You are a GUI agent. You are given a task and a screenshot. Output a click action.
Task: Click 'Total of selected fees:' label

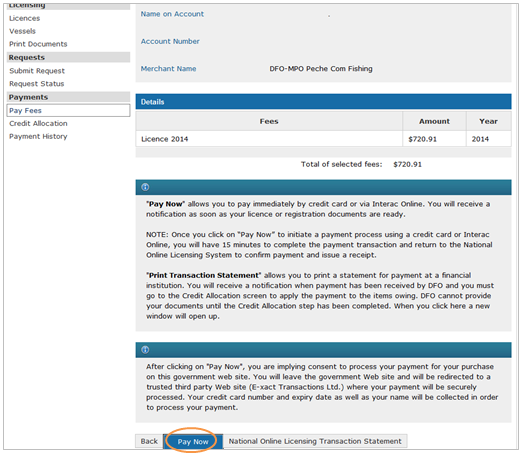click(x=341, y=164)
